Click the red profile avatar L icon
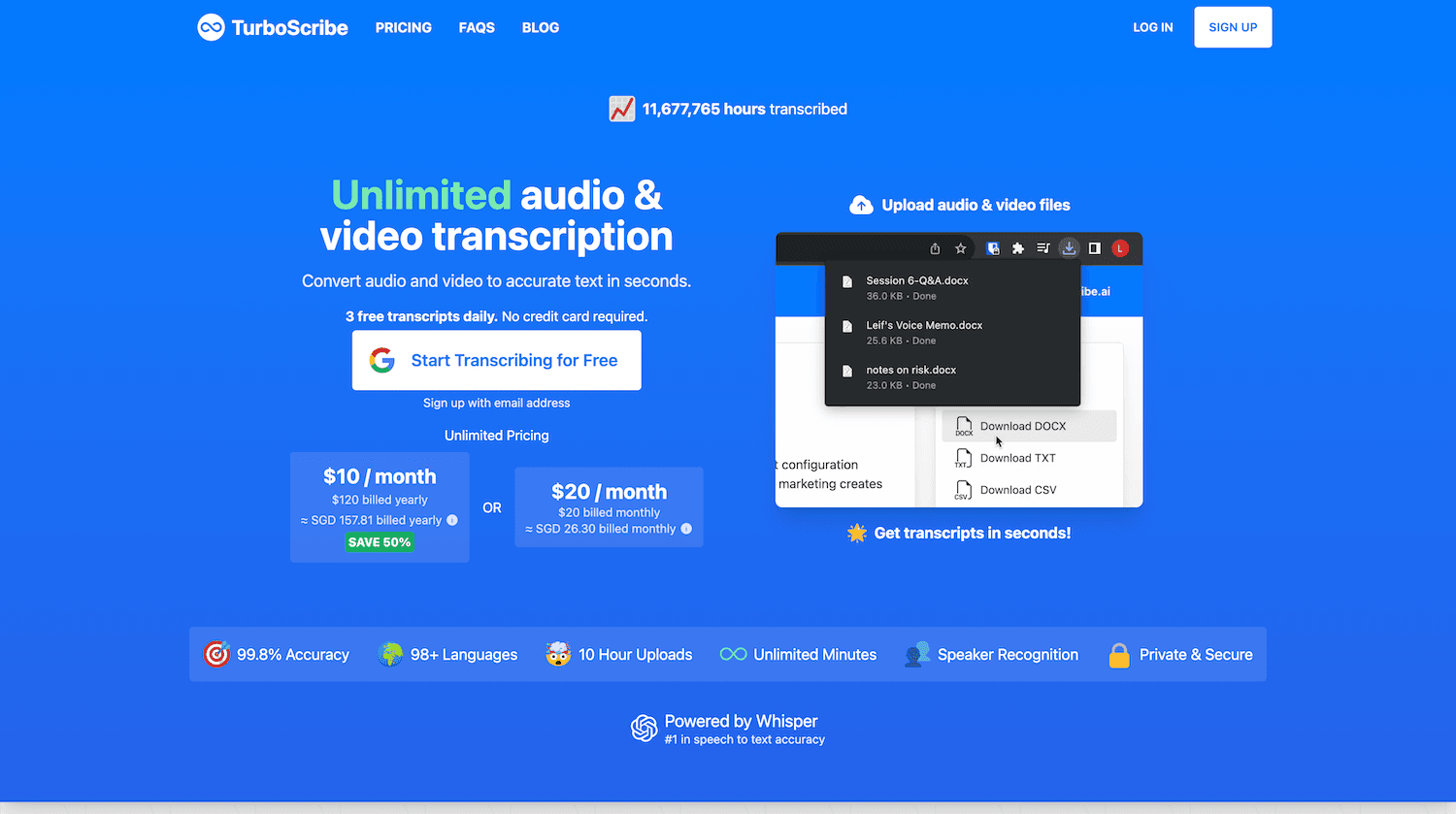 (1120, 248)
